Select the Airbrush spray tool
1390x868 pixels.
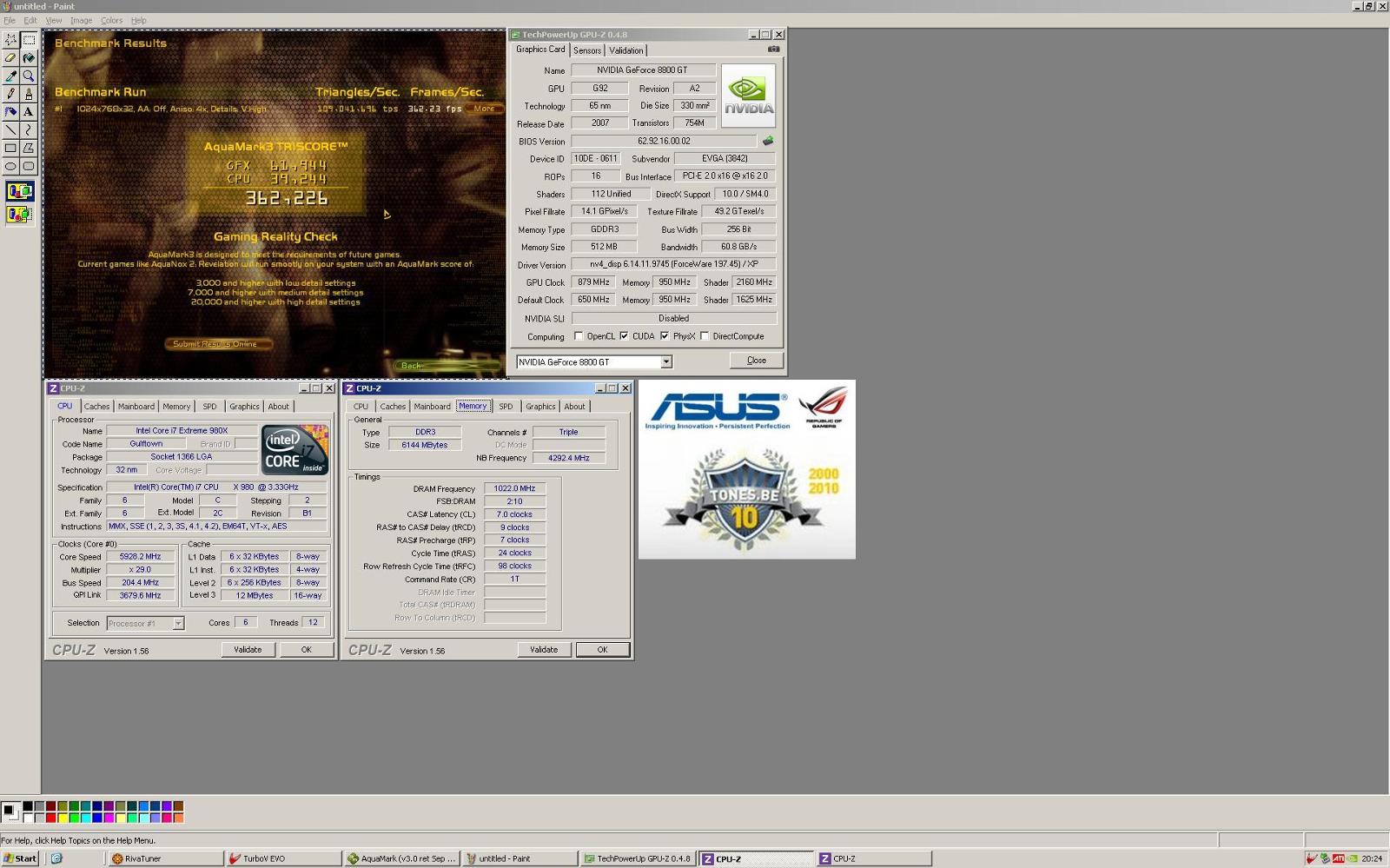[10, 112]
